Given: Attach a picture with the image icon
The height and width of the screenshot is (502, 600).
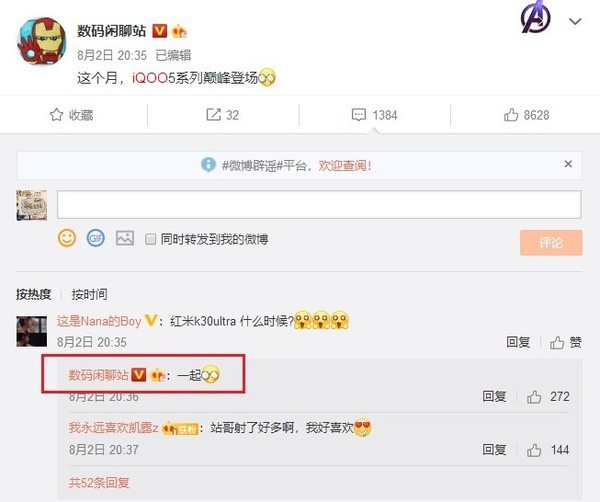Looking at the screenshot, I should (125, 238).
